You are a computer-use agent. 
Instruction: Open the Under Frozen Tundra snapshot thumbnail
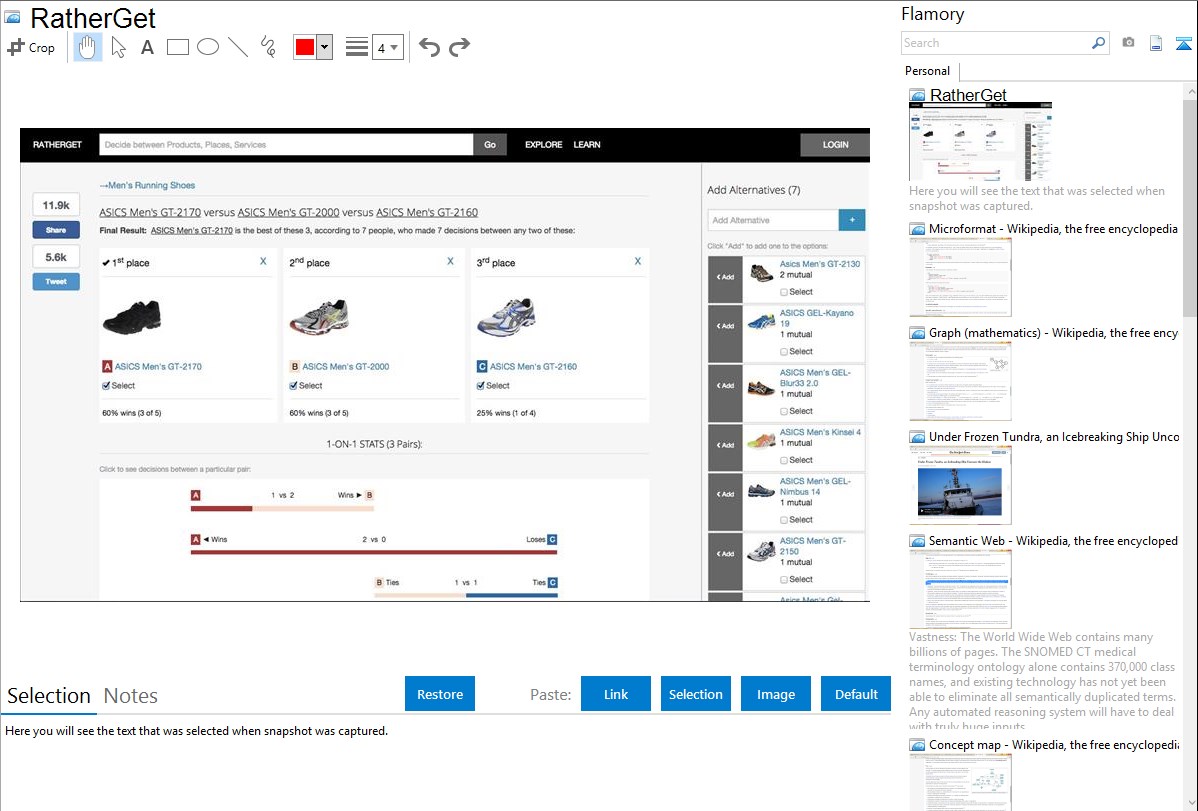pyautogui.click(x=960, y=485)
